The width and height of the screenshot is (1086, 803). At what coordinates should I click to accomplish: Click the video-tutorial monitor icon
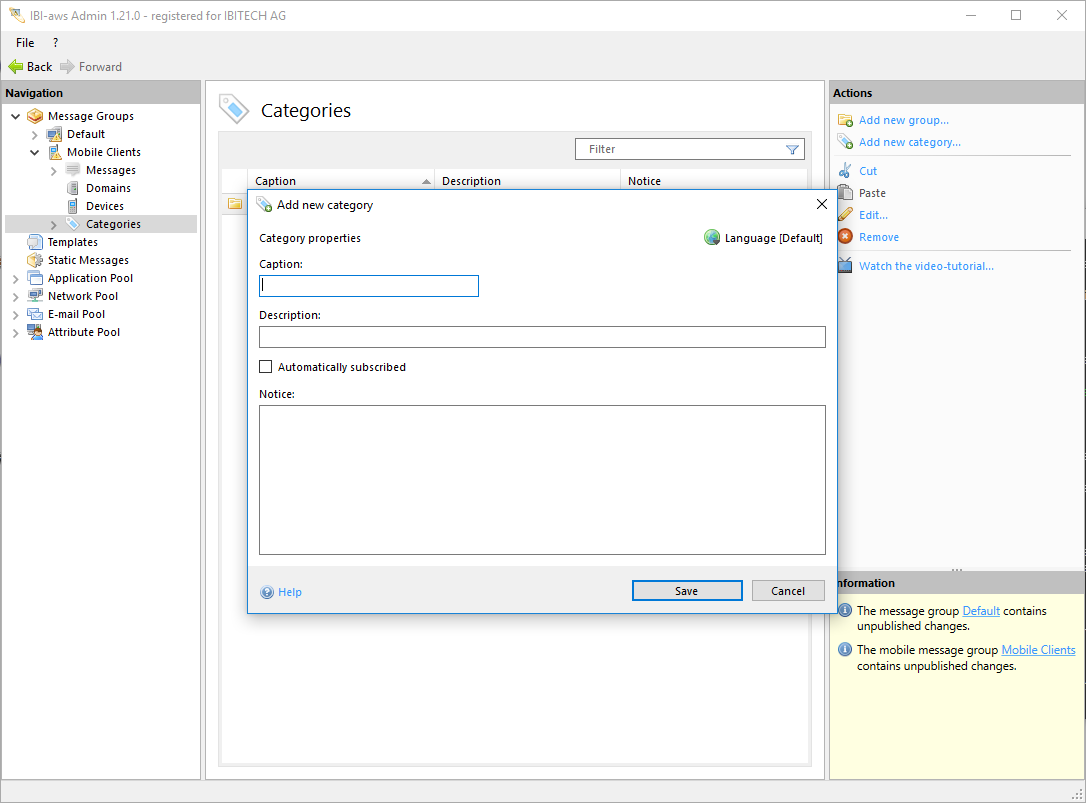[845, 266]
